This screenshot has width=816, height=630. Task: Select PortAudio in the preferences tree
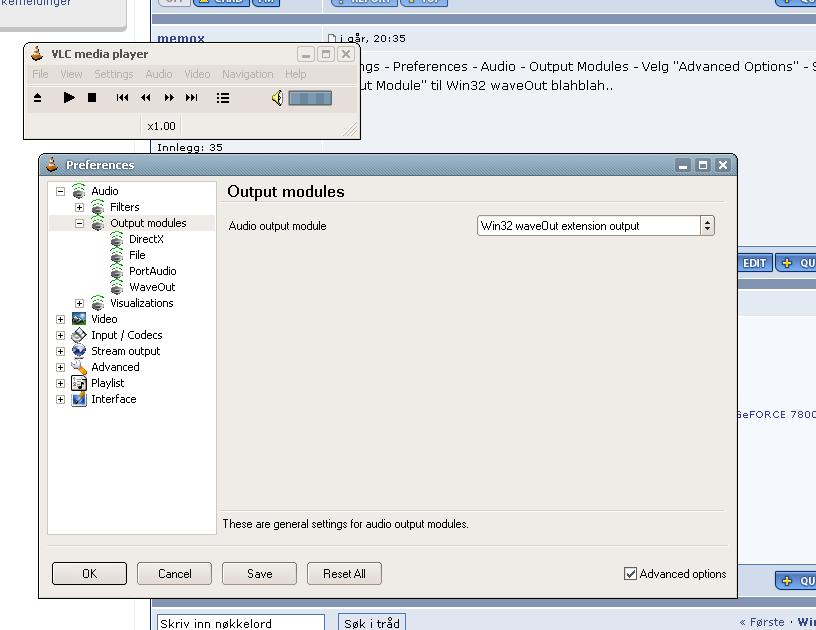[152, 271]
